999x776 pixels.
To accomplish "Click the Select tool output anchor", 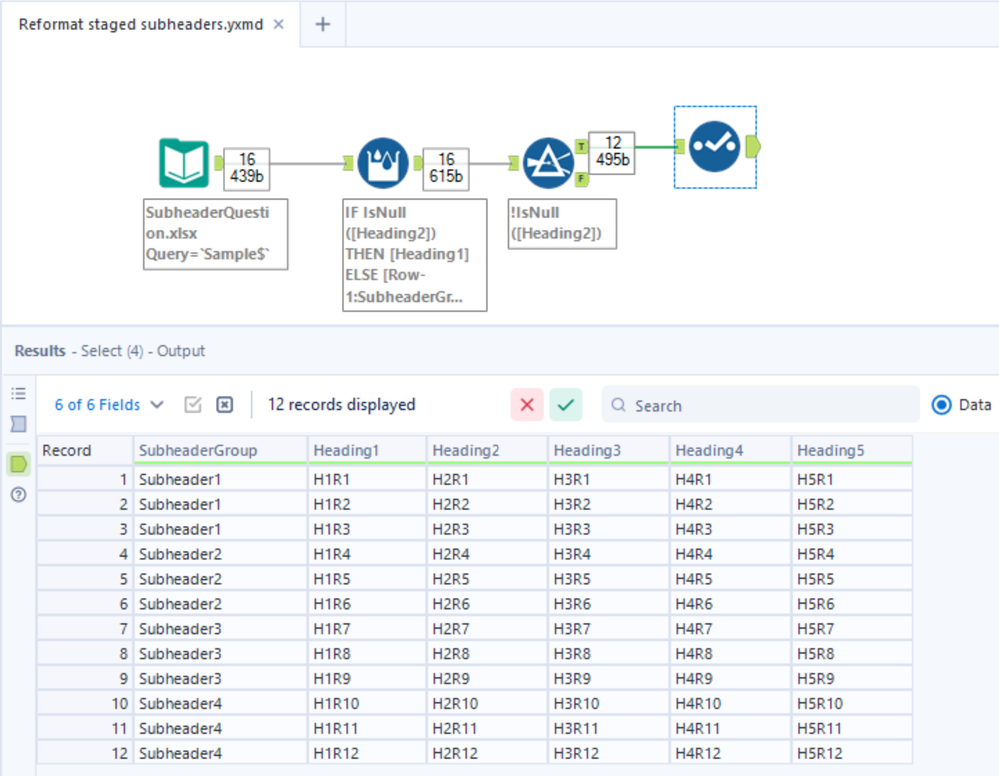I will pos(752,147).
